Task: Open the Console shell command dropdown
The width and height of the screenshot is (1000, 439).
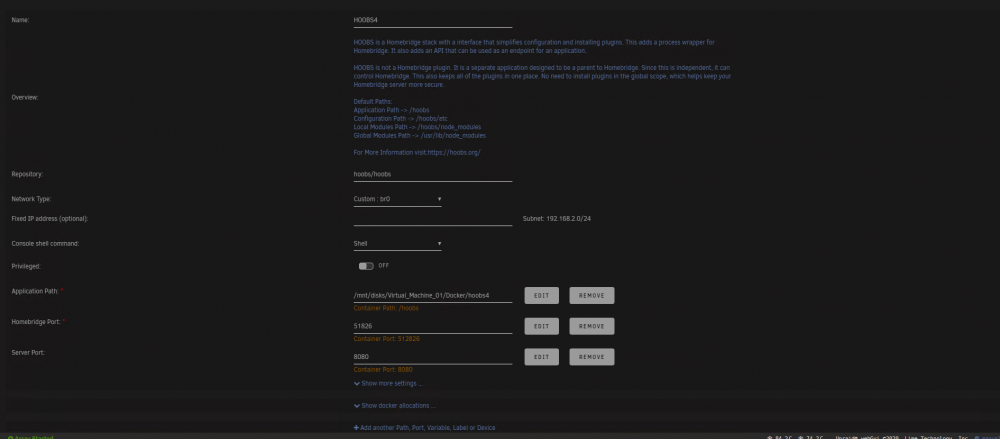Action: pos(397,244)
